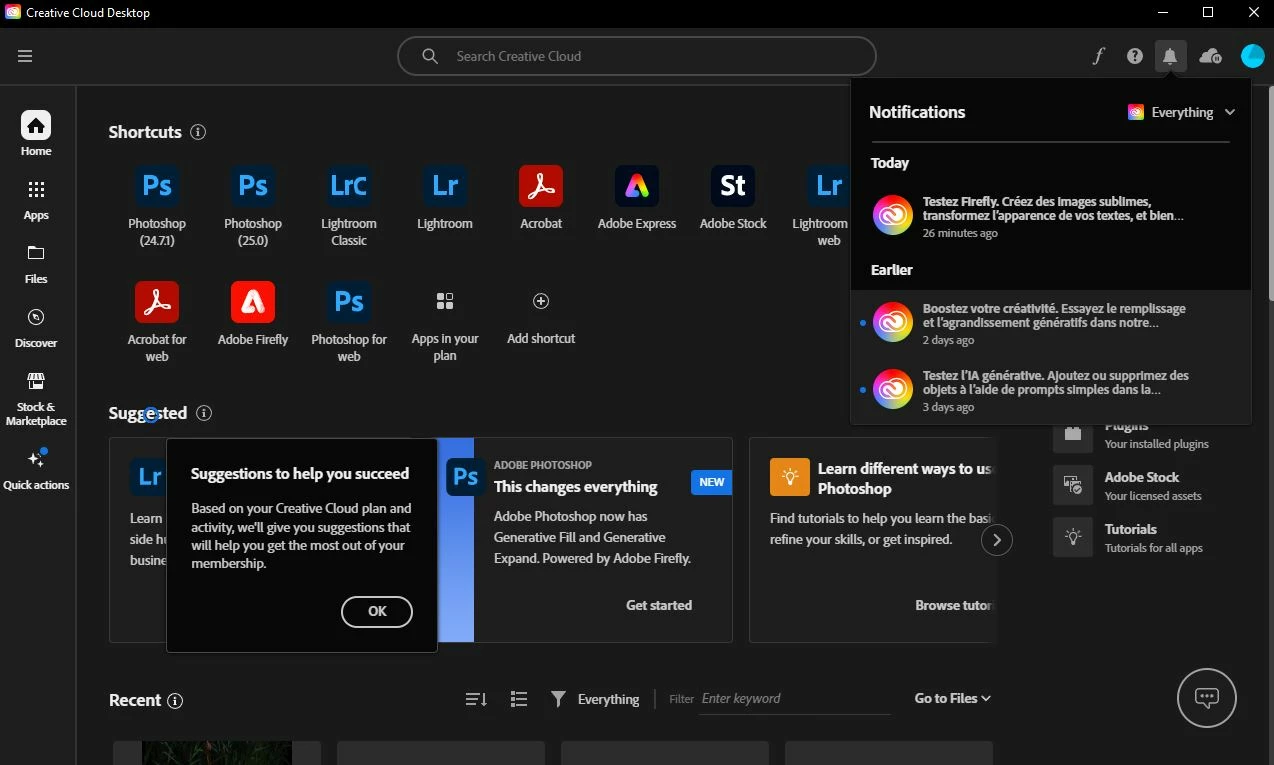Open Testez Firefly notification
This screenshot has height=765, width=1274.
[x=1051, y=216]
